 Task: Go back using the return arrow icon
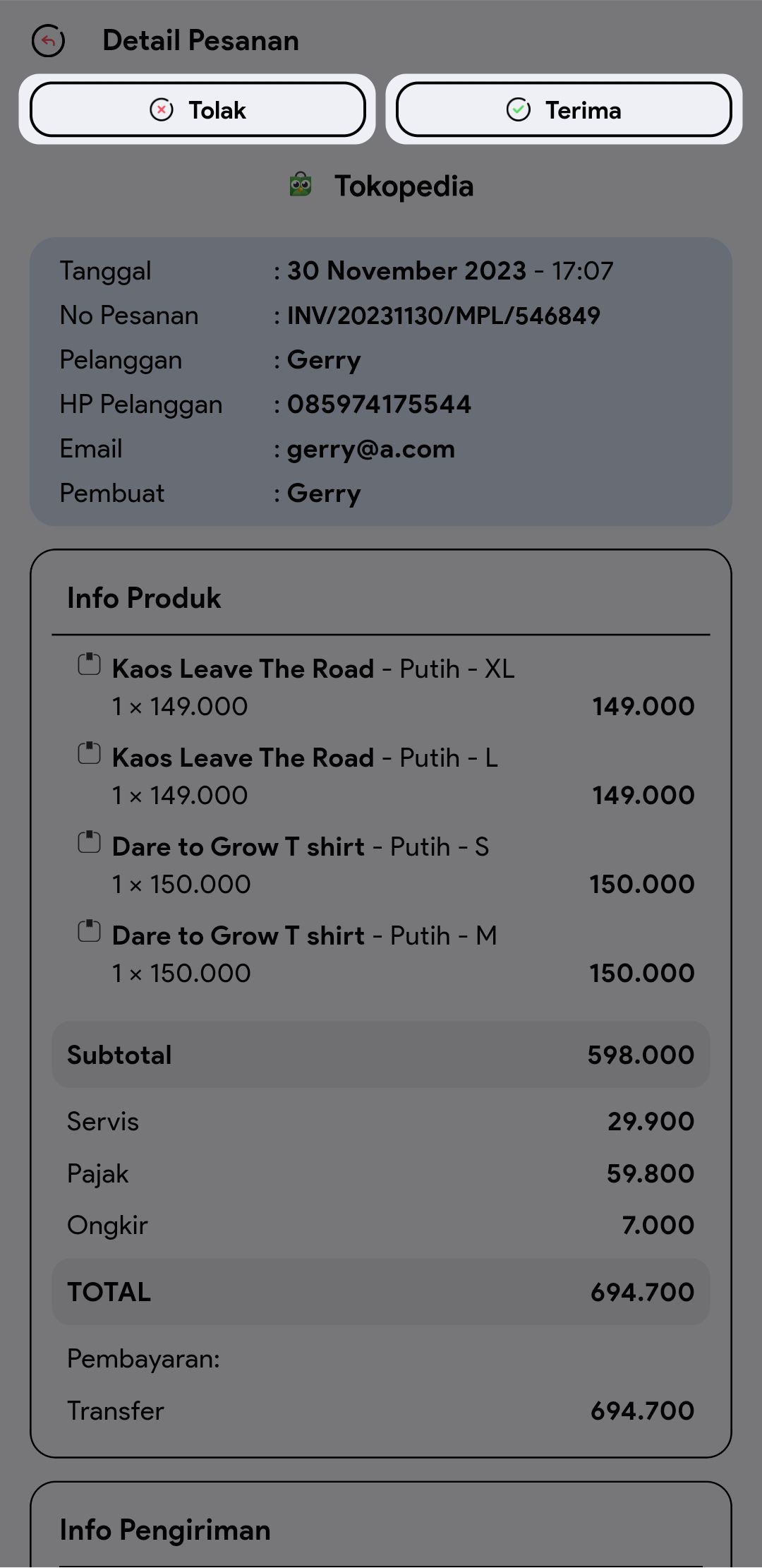48,41
